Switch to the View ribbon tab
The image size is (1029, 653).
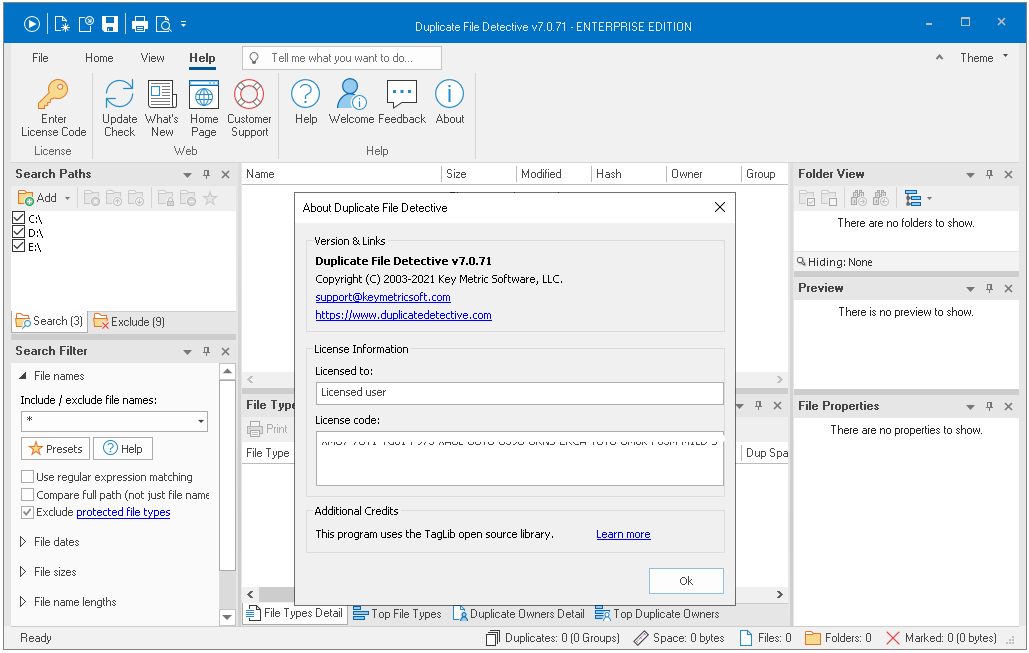click(152, 58)
